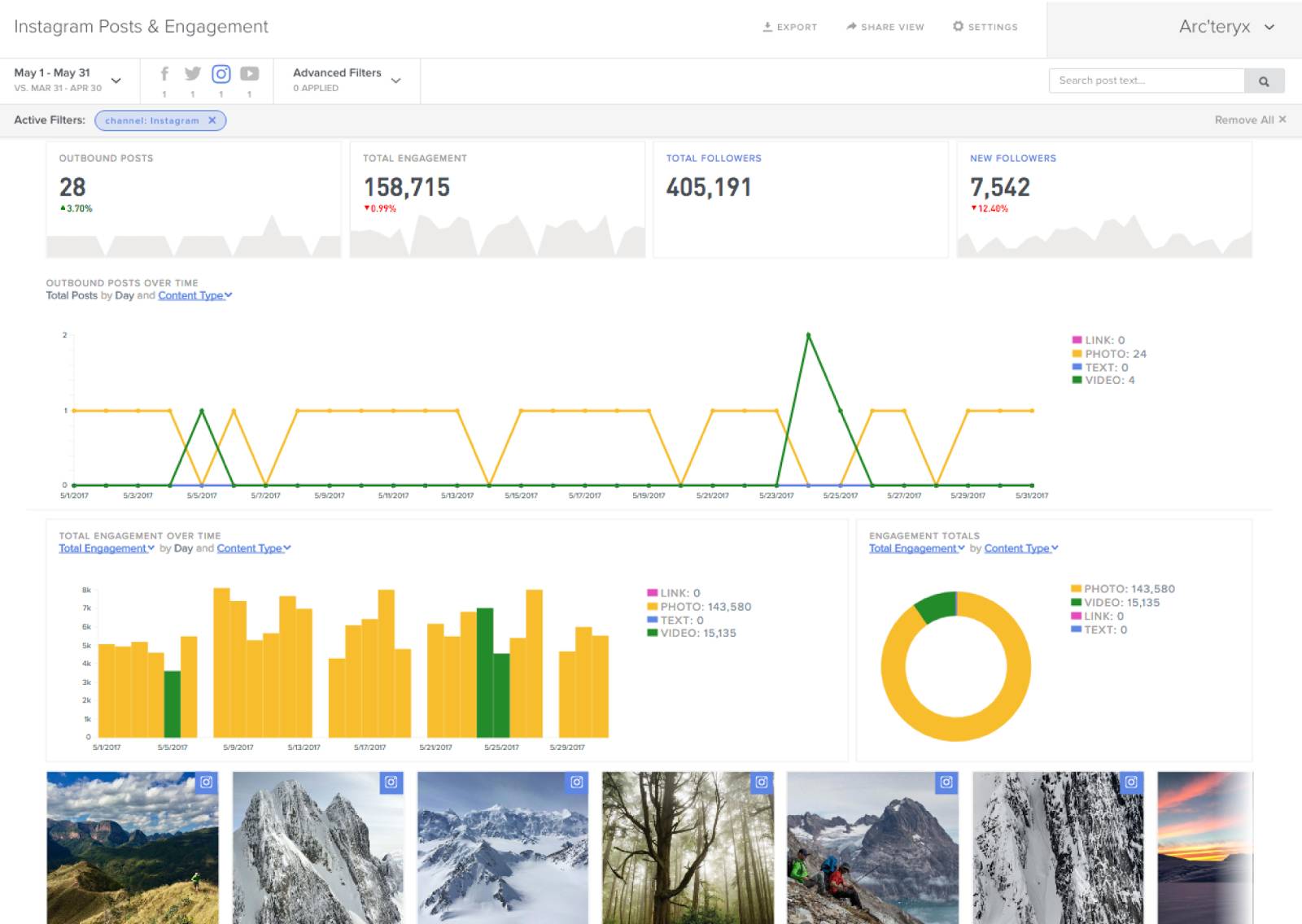The width and height of the screenshot is (1302, 924).
Task: Open the hikers resting on rocks thumbnail
Action: point(872,848)
